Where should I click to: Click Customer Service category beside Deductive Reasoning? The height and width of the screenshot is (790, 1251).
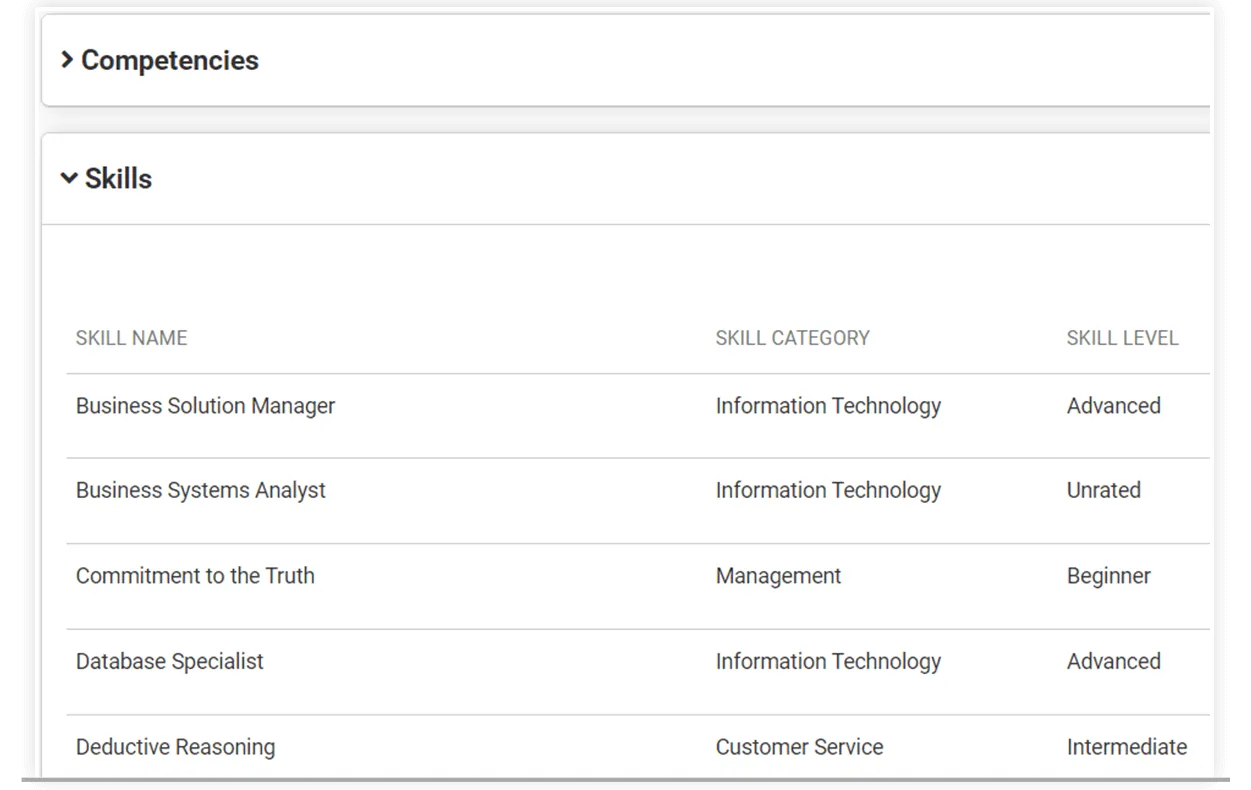click(x=798, y=746)
